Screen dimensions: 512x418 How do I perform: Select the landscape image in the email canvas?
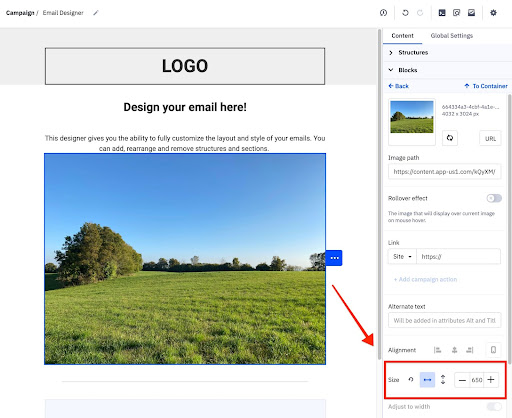pyautogui.click(x=185, y=259)
